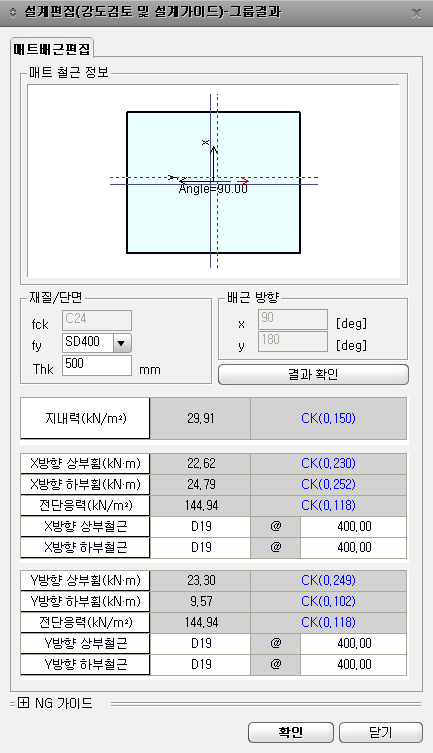Click the fck C24 field

point(96,320)
